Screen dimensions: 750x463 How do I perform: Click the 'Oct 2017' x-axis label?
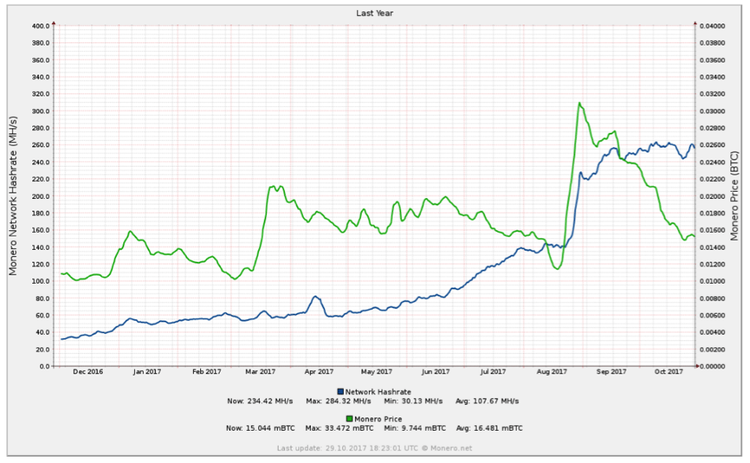pos(669,372)
